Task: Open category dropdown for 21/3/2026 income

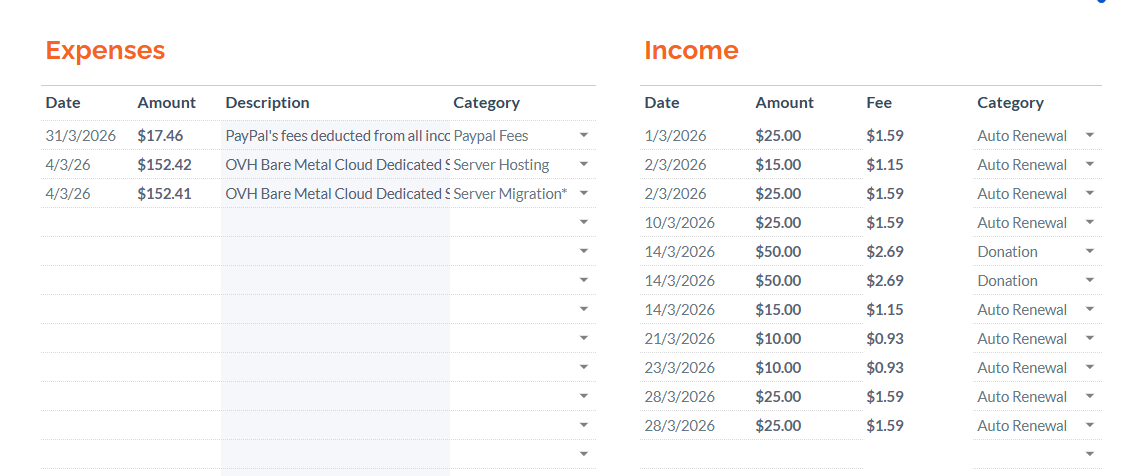Action: point(1089,338)
